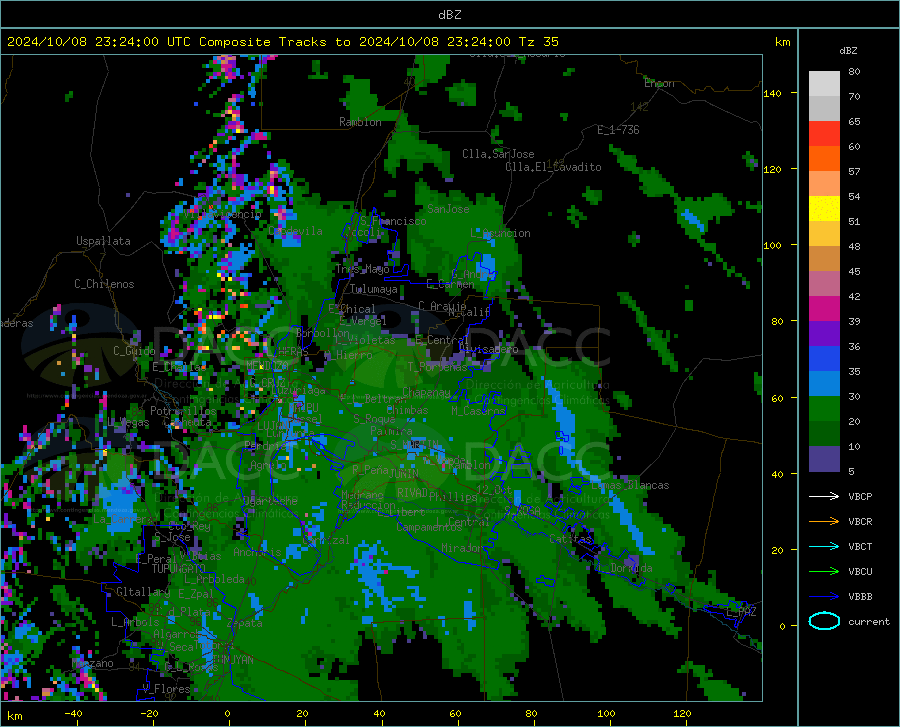Click the VBBB legend label
The width and height of the screenshot is (900, 727).
860,596
